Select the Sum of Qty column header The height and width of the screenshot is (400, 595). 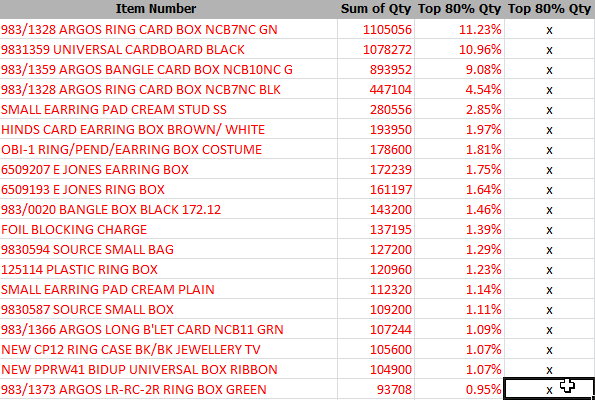coord(376,8)
